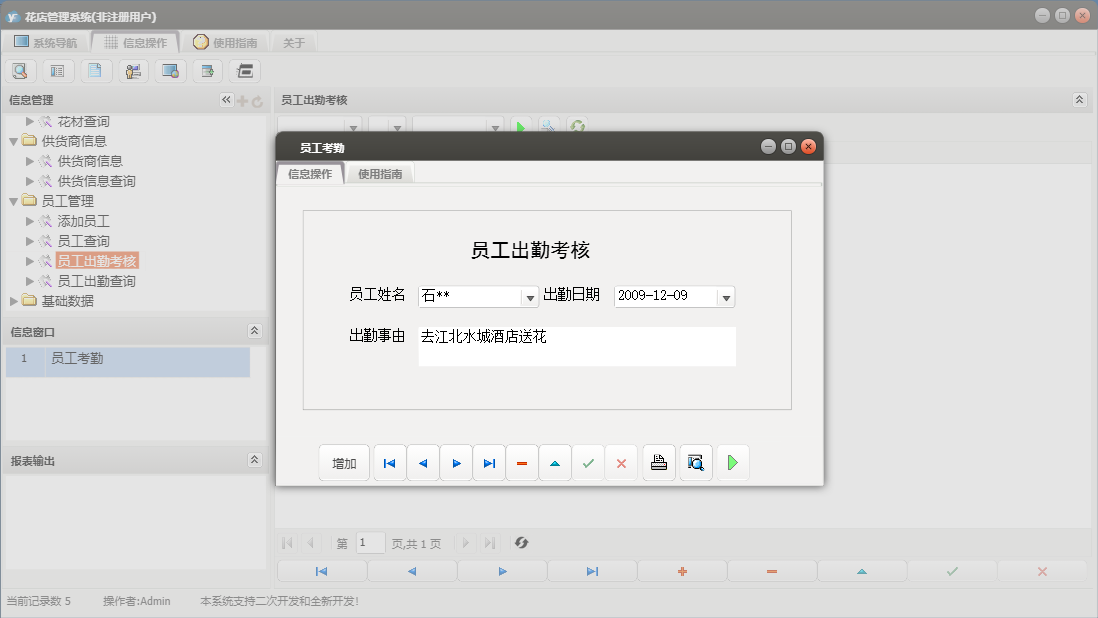Confirm the record with the green checkmark
This screenshot has height=618, width=1098.
pyautogui.click(x=588, y=462)
